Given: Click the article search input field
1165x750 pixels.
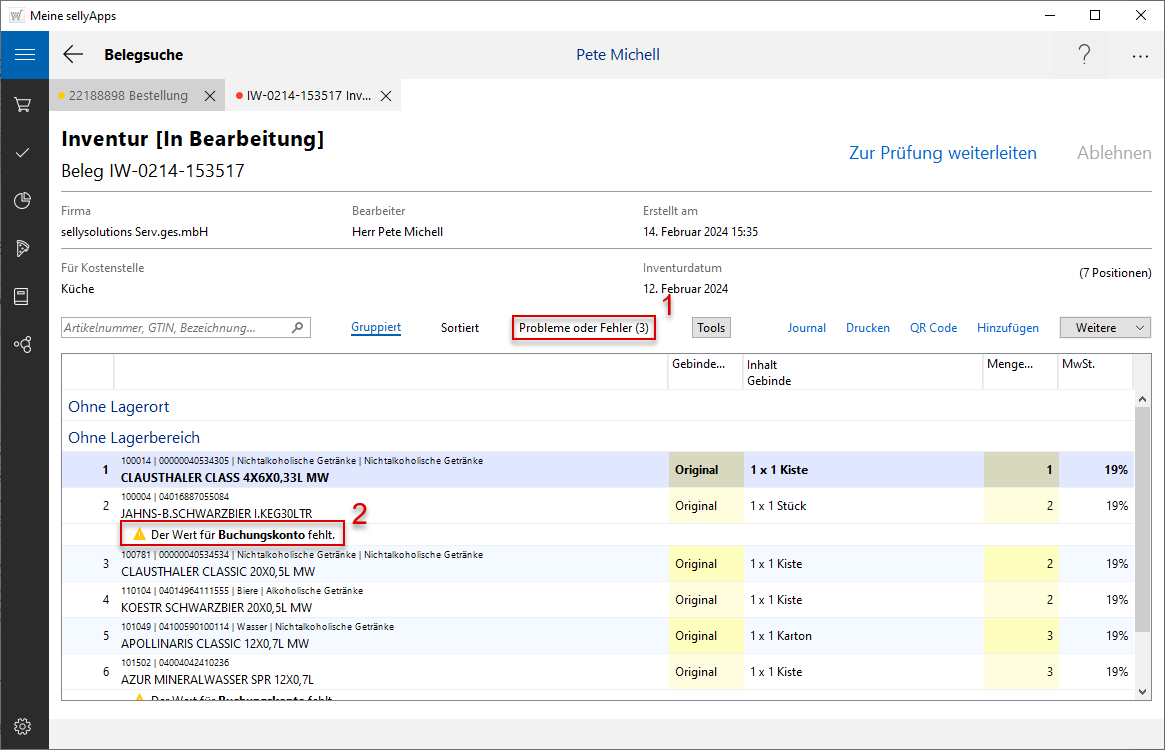Looking at the screenshot, I should [x=175, y=328].
